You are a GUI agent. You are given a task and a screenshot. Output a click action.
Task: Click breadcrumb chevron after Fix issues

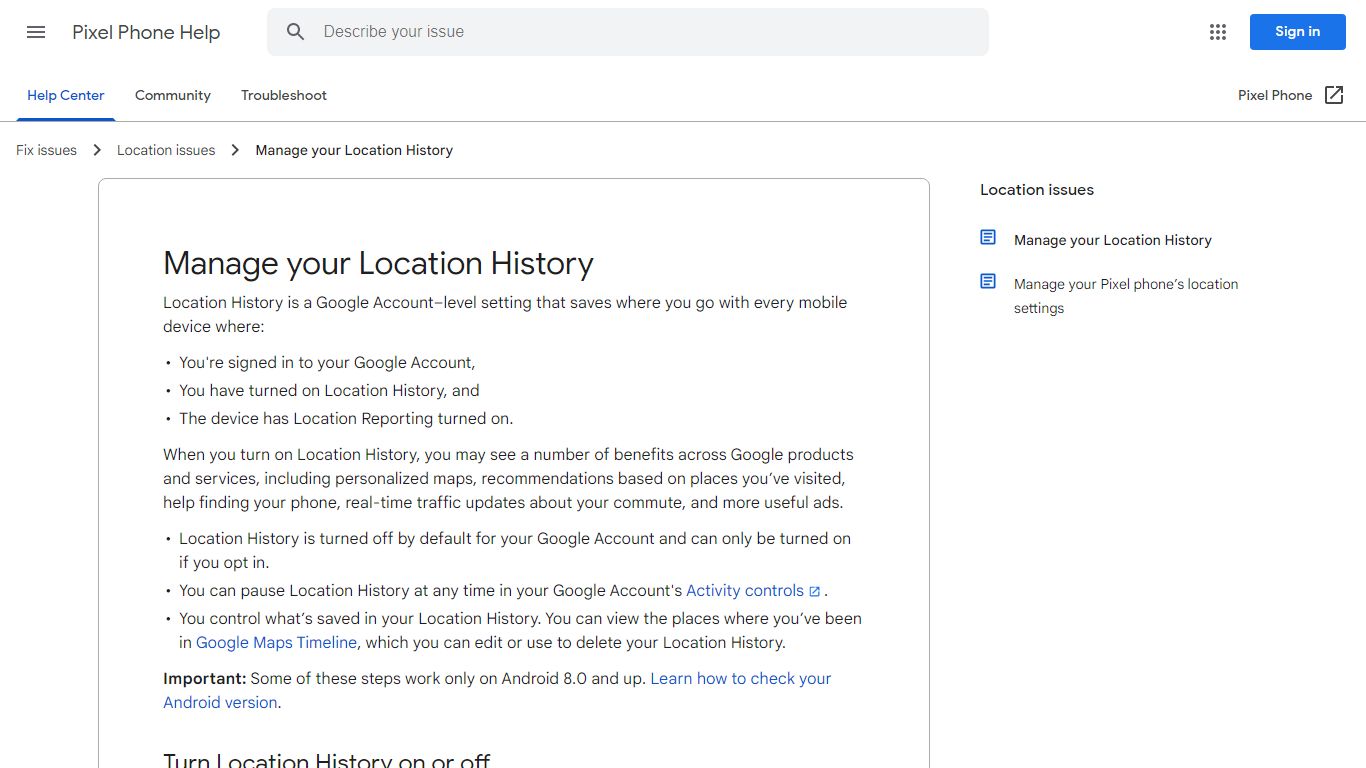tap(97, 150)
